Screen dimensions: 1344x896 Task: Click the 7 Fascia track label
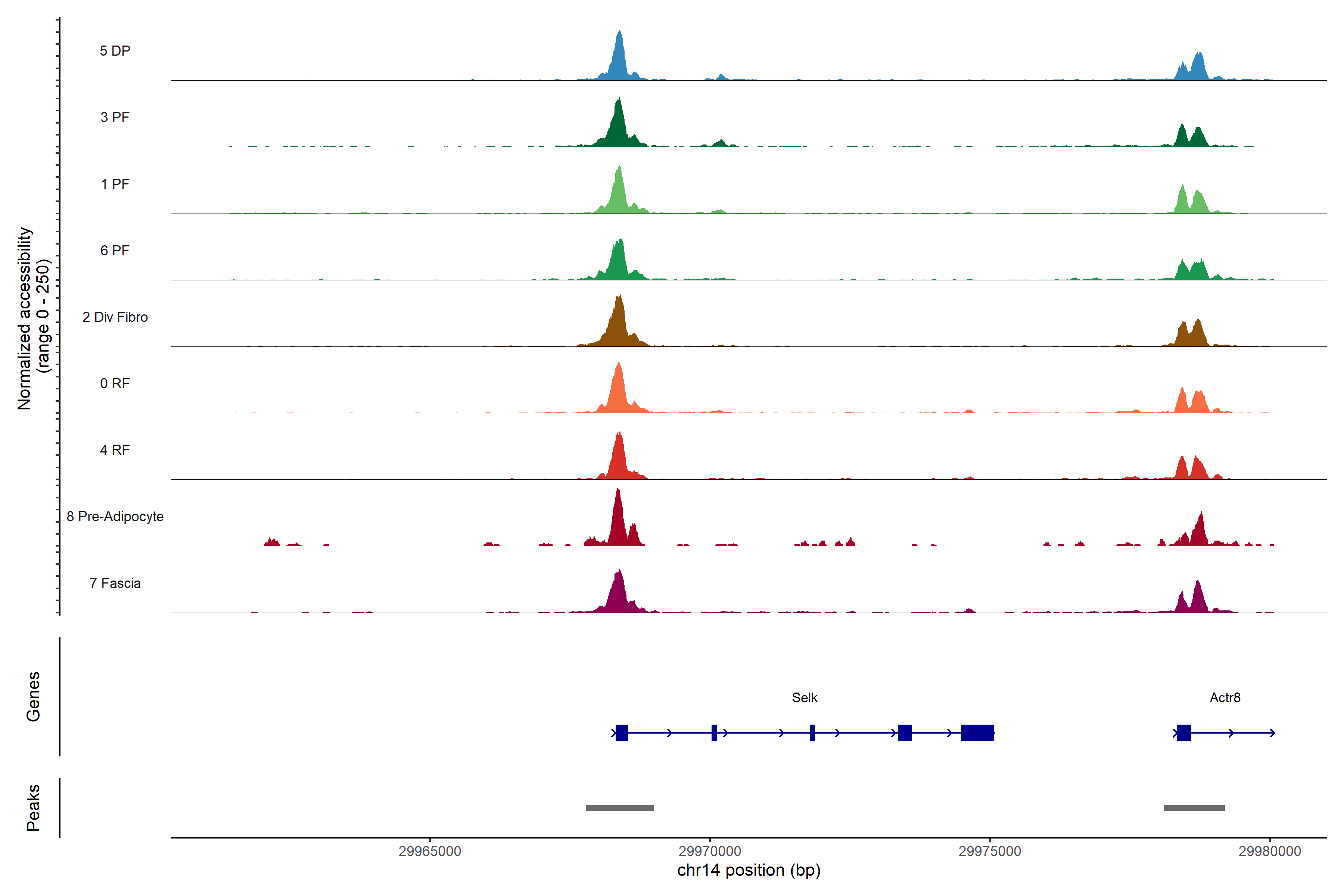click(x=115, y=583)
